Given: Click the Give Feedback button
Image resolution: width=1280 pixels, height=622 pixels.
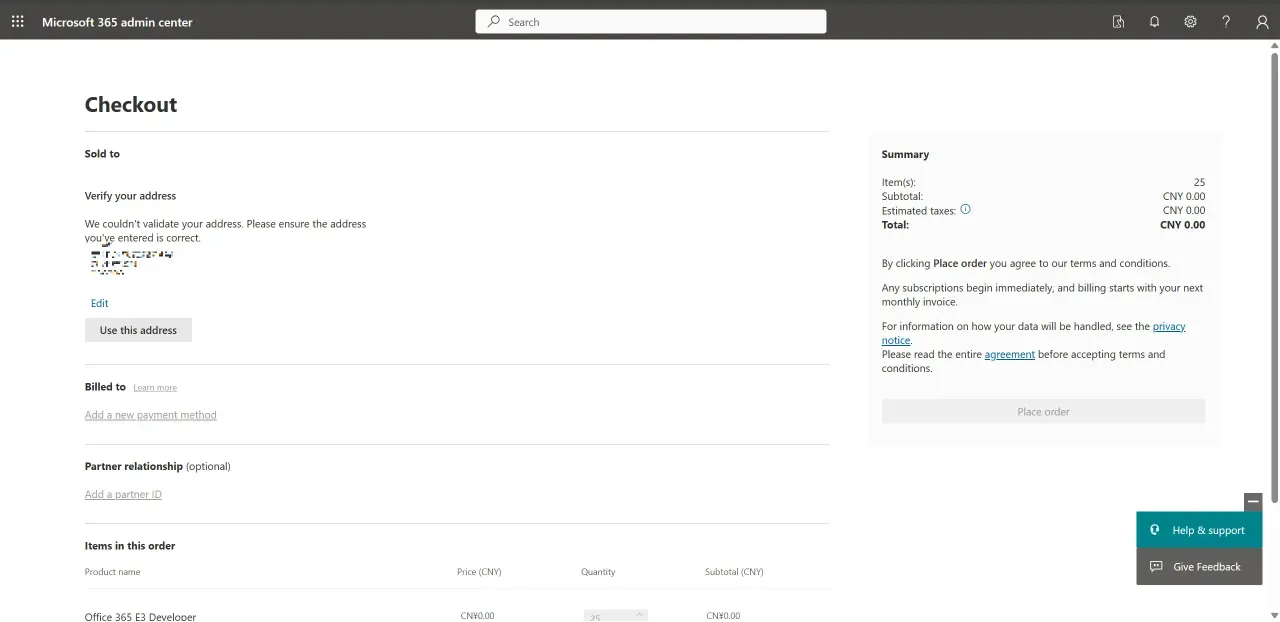Looking at the screenshot, I should [x=1199, y=566].
